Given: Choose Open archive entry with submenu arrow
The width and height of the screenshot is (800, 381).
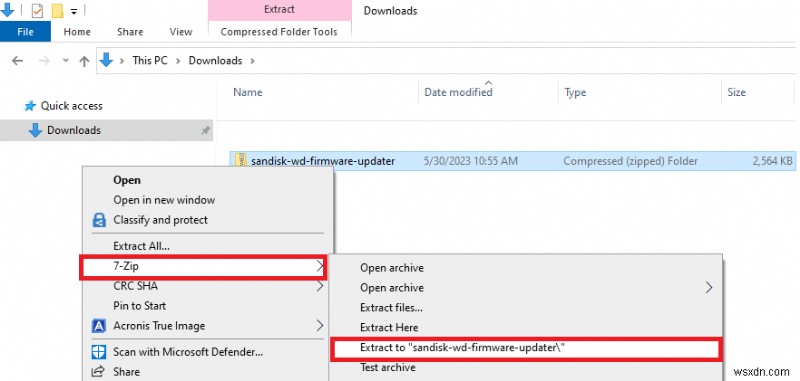Looking at the screenshot, I should (392, 288).
